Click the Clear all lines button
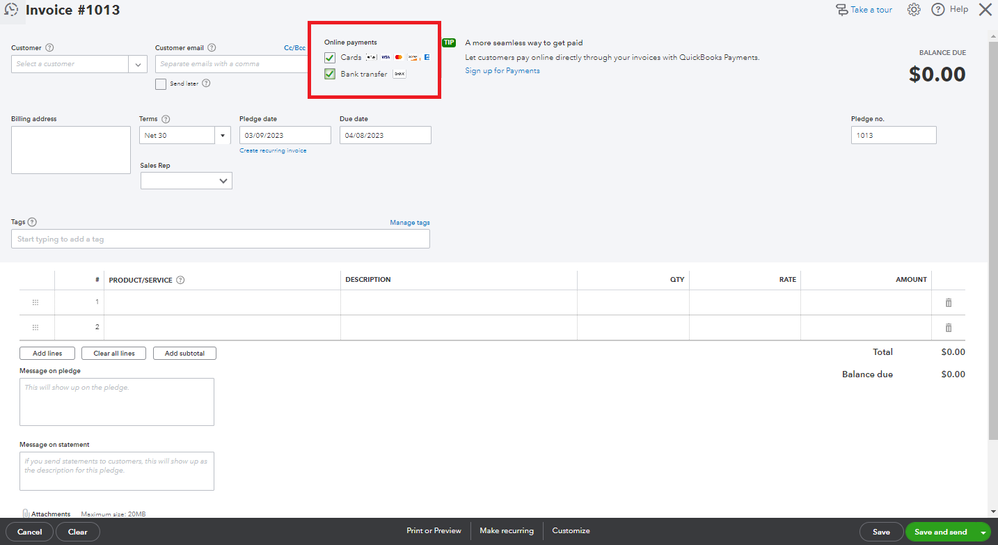This screenshot has height=545, width=998. click(x=114, y=353)
